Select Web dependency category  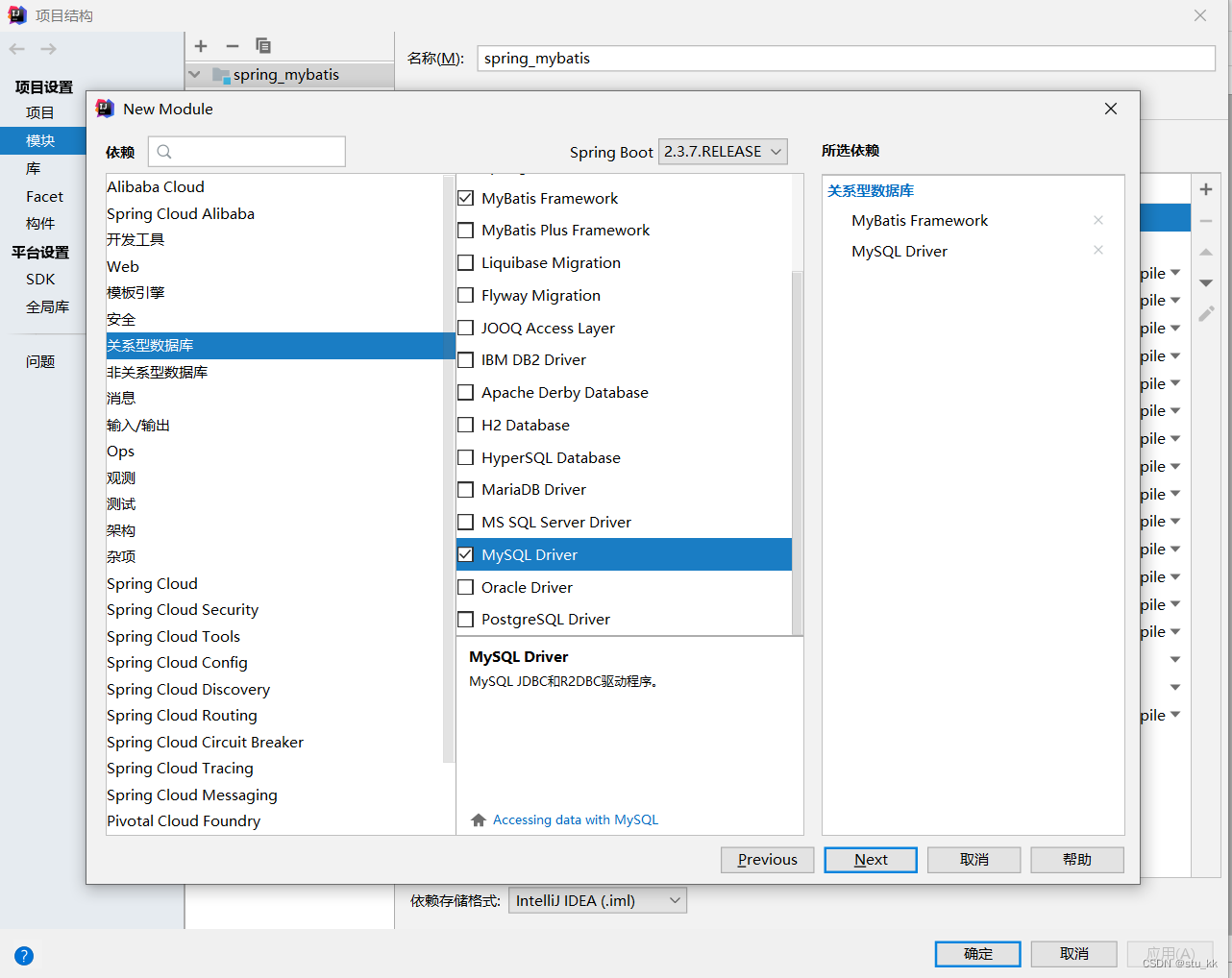click(123, 266)
